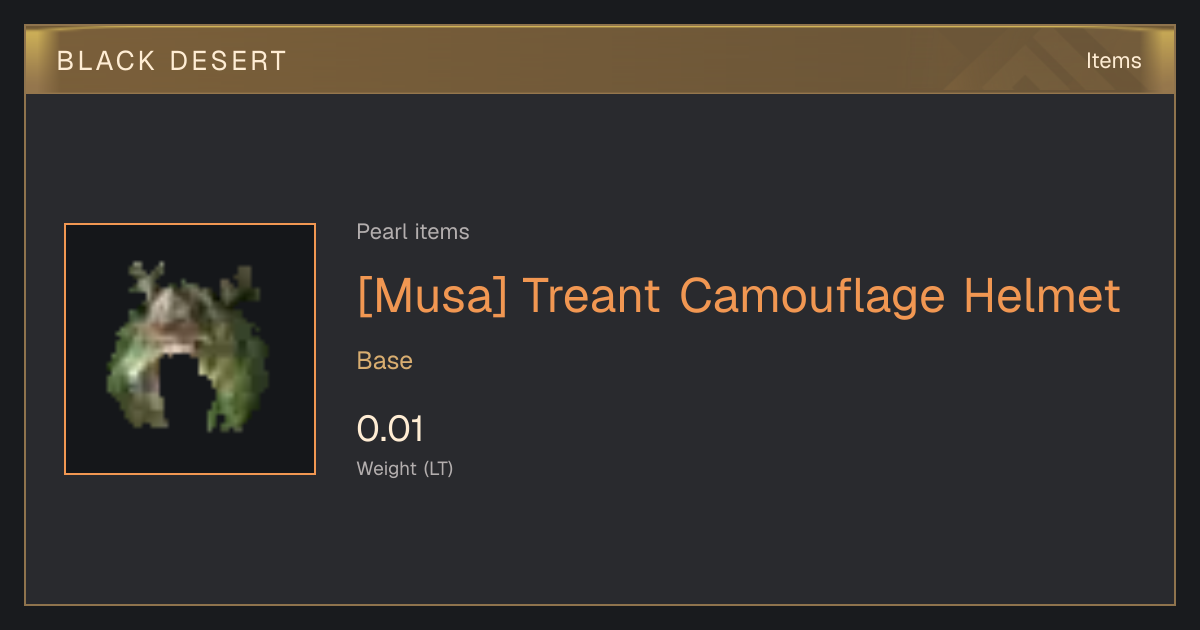Click the word DESERT in the header

229,61
